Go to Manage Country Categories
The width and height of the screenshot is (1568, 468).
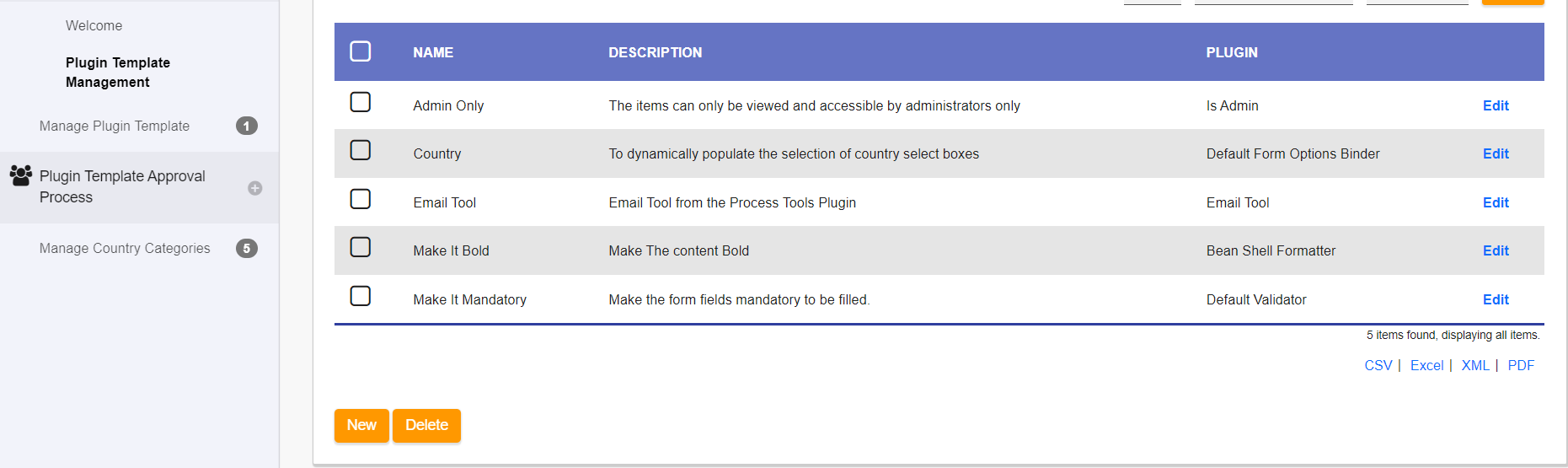coord(125,249)
